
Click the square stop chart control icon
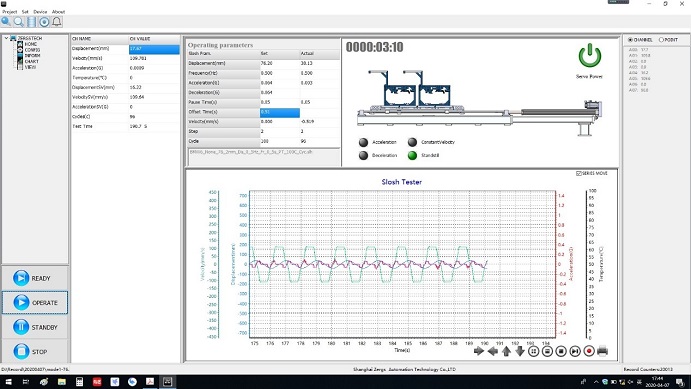(561, 351)
